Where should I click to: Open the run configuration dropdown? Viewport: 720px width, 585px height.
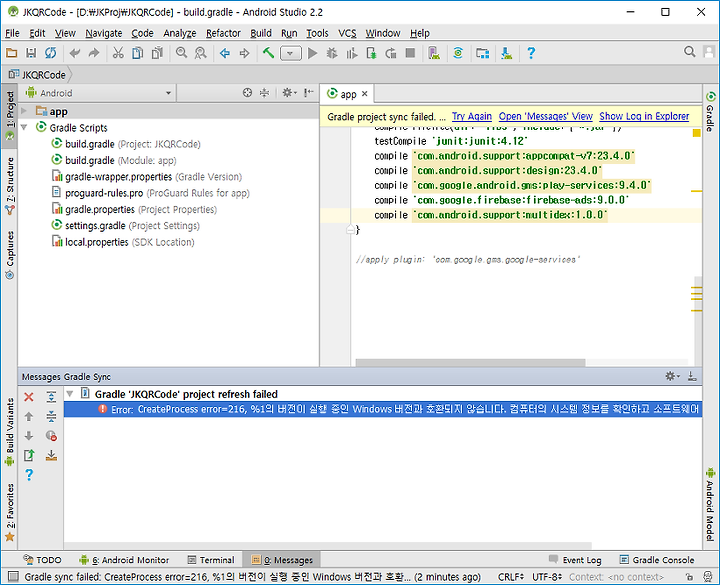coord(290,53)
